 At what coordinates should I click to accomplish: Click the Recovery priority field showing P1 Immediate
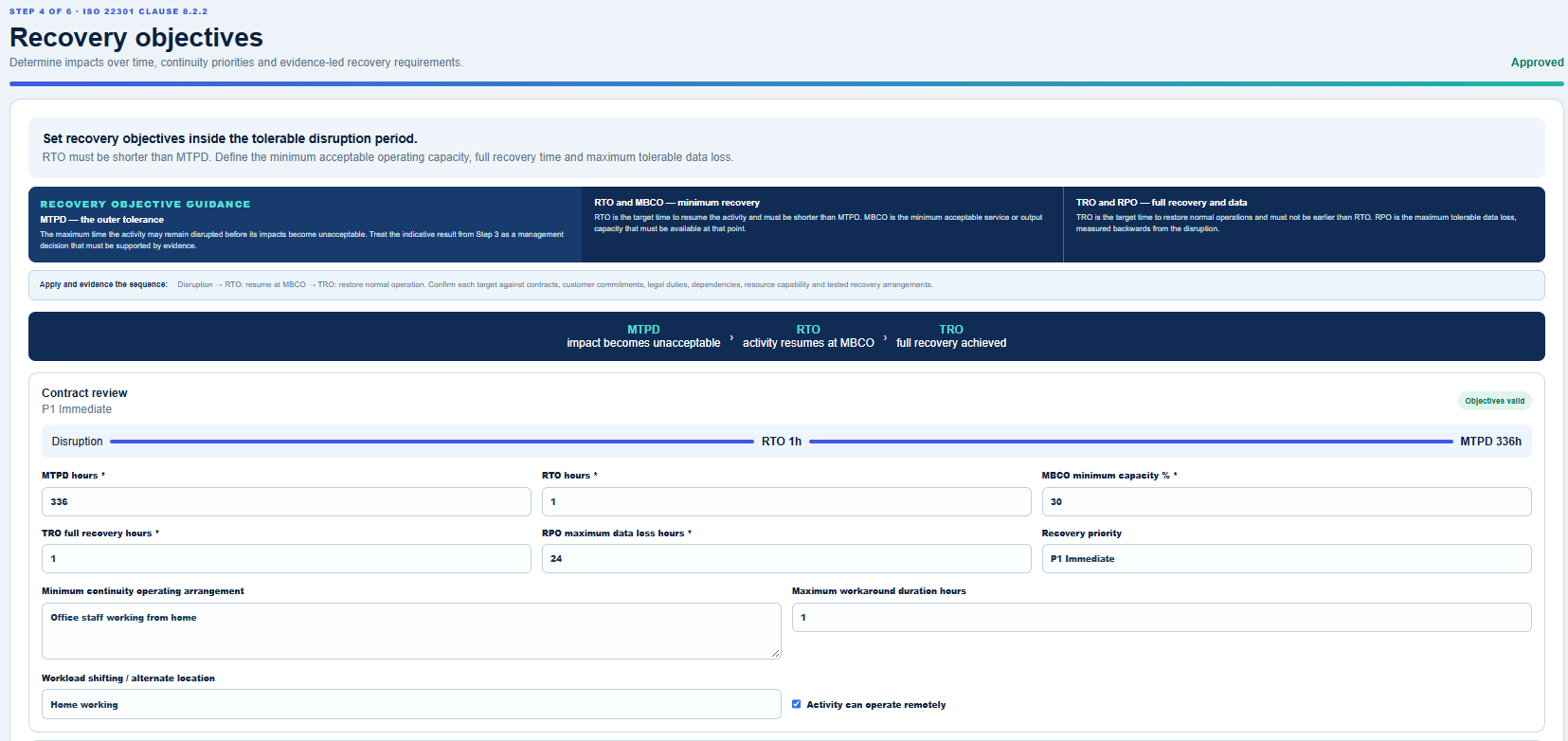coord(1287,558)
